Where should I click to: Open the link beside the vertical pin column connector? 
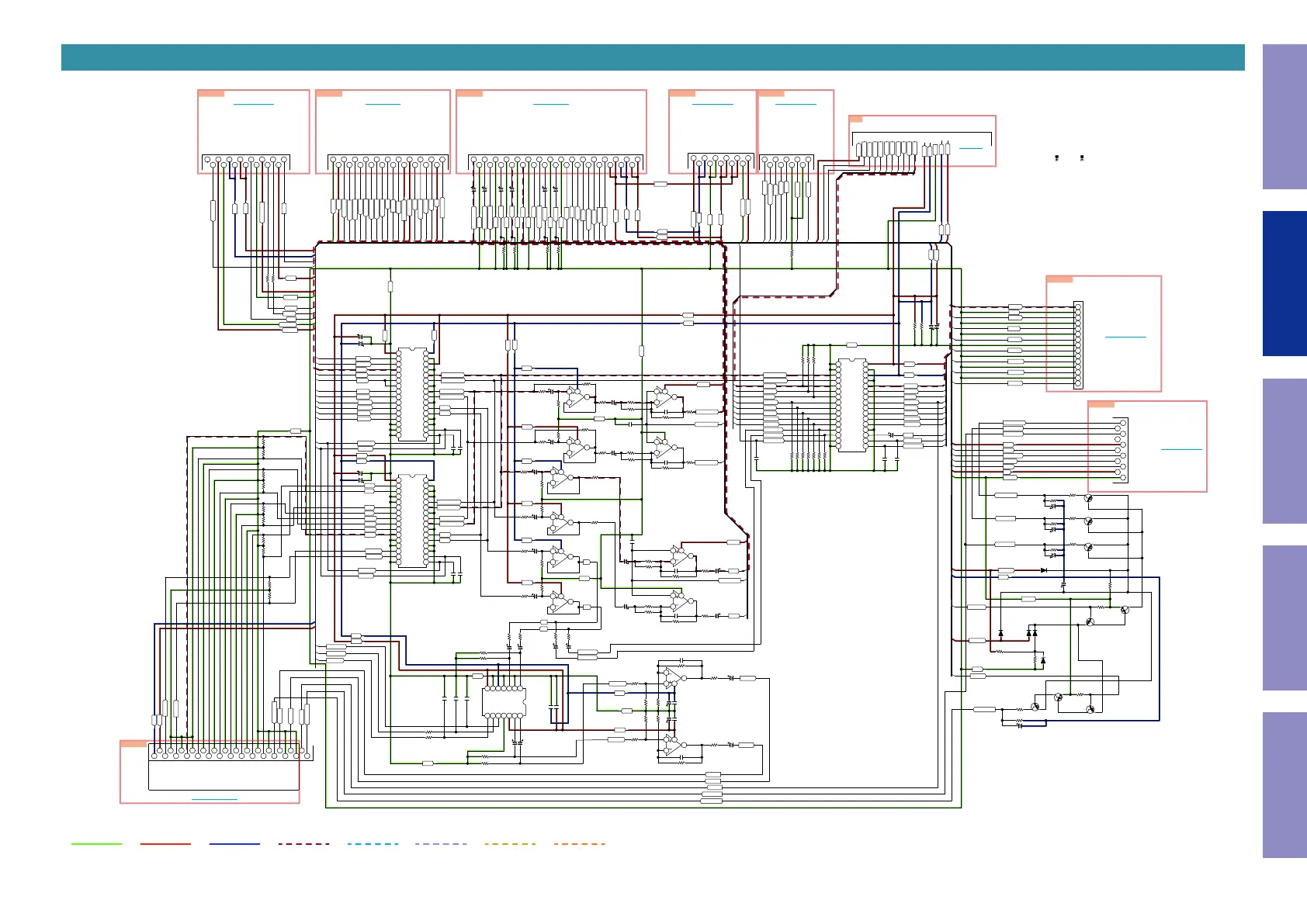[x=1125, y=337]
